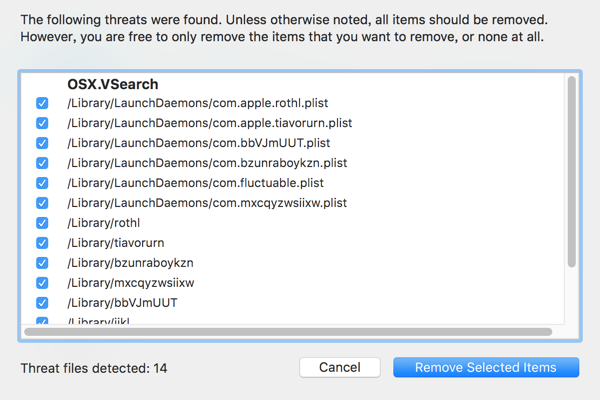Click the Cancel button
This screenshot has height=400, width=600.
tap(339, 368)
